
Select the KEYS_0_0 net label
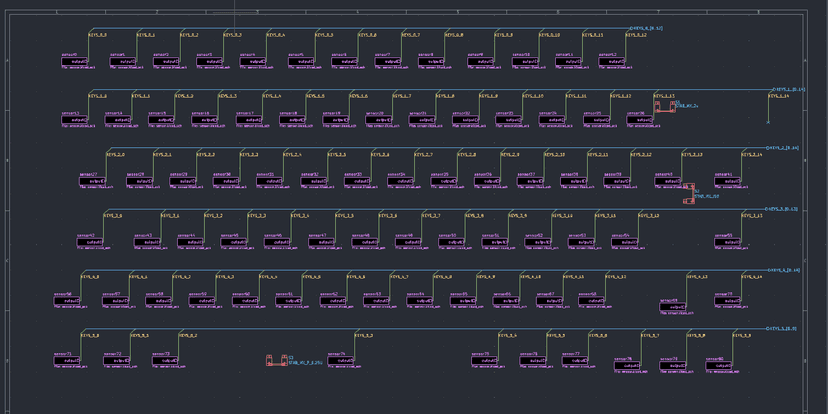100,35
